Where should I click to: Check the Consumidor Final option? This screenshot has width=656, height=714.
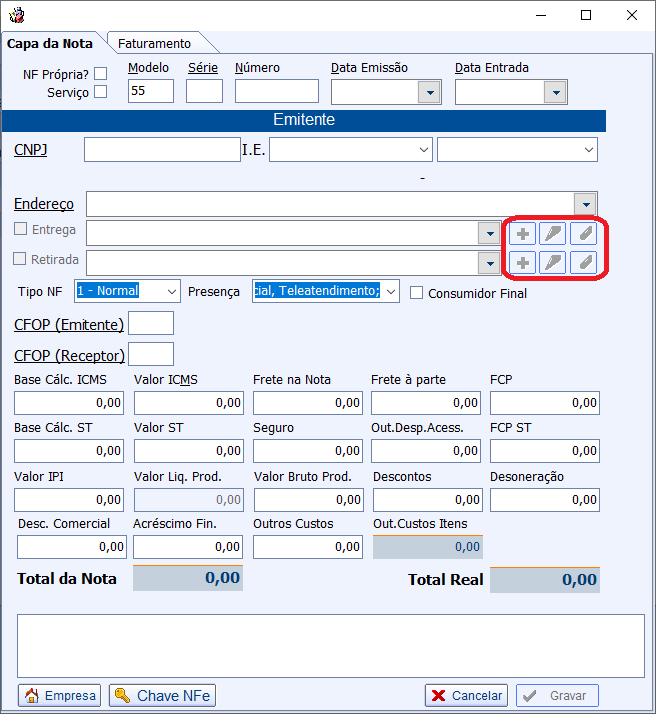[x=417, y=293]
